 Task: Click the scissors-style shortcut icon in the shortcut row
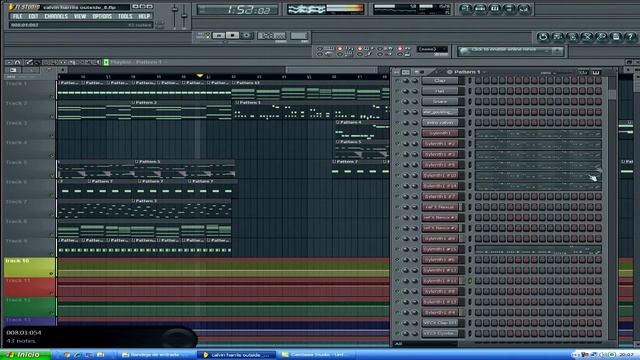[587, 37]
